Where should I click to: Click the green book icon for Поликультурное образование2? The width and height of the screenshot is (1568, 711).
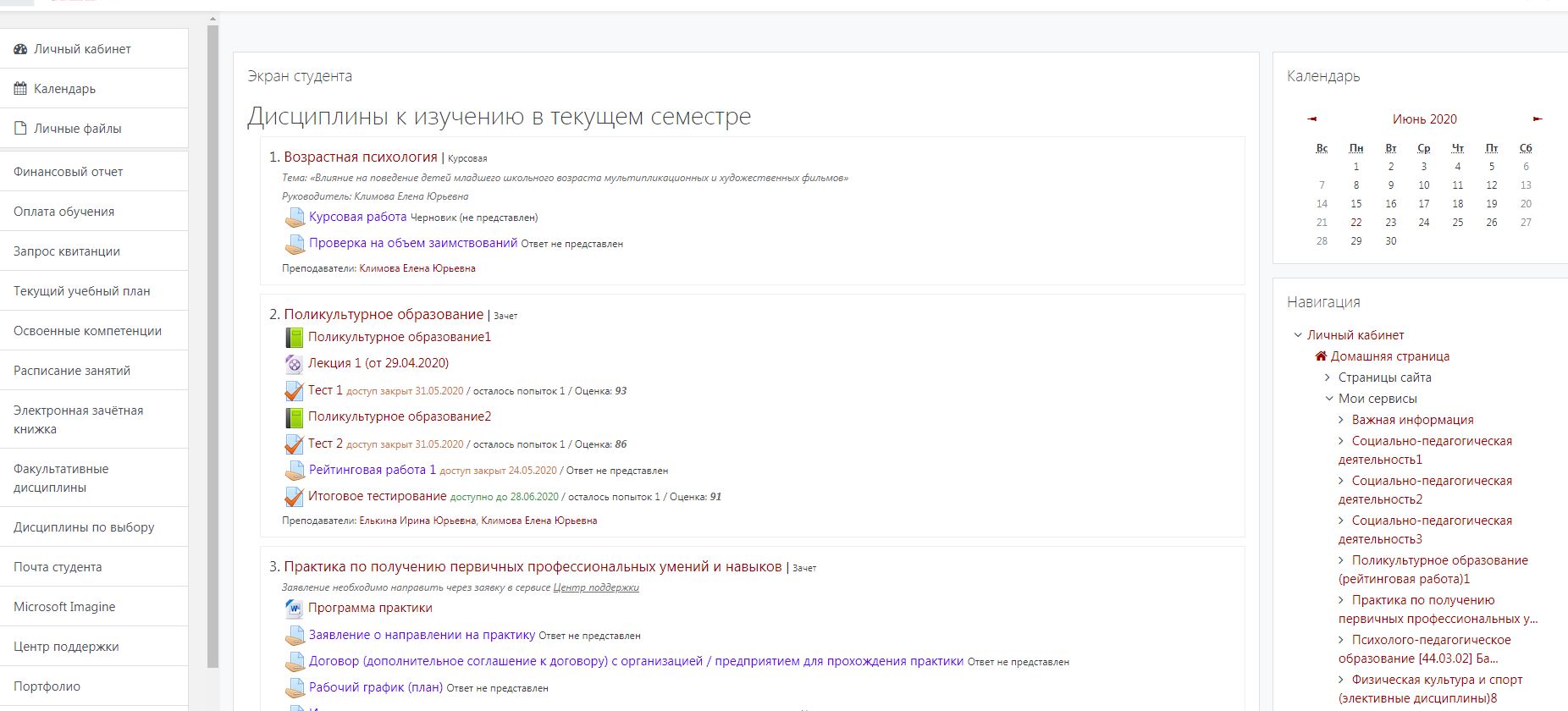coord(294,417)
